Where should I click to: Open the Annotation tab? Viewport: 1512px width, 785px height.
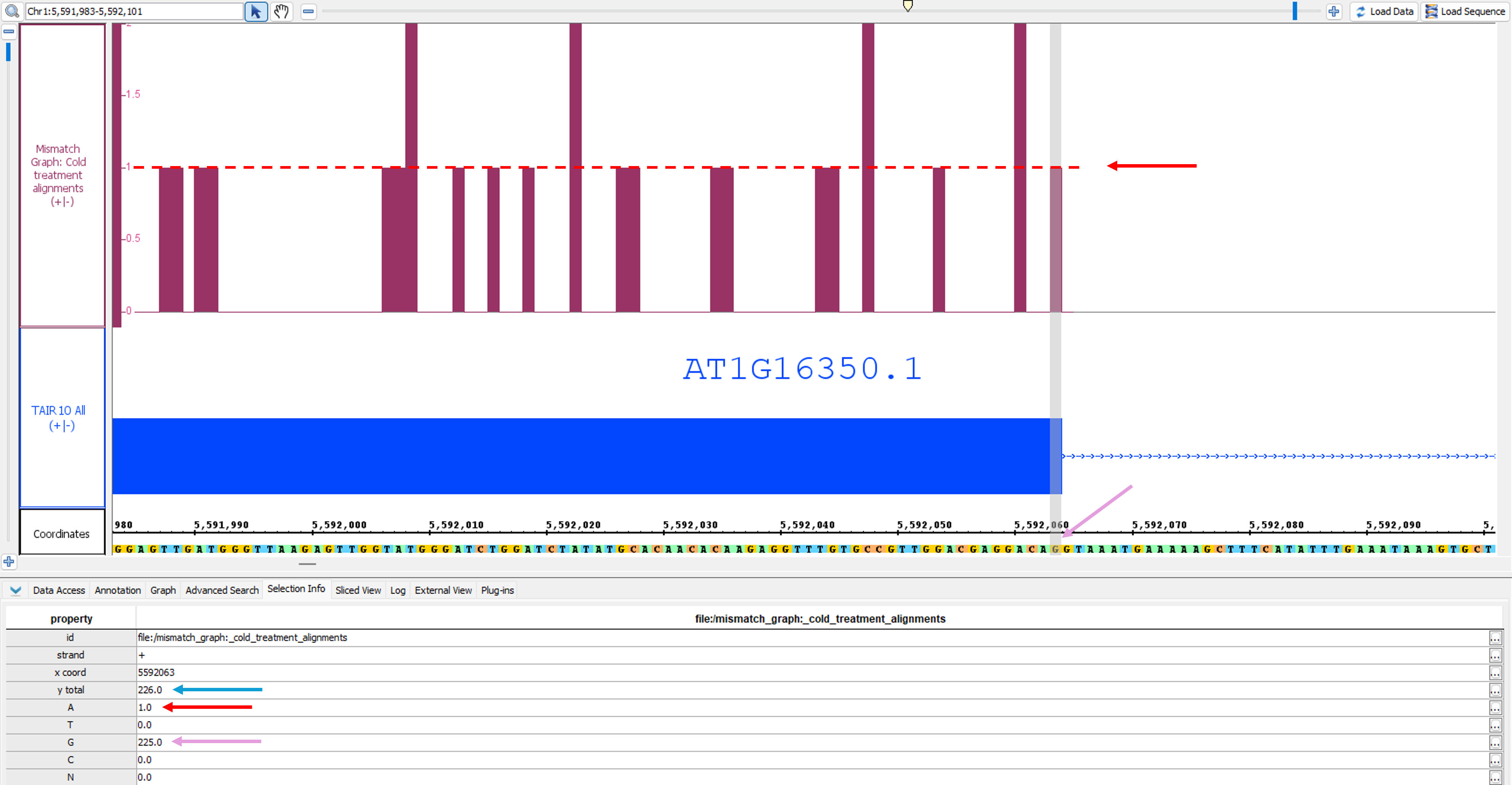117,590
